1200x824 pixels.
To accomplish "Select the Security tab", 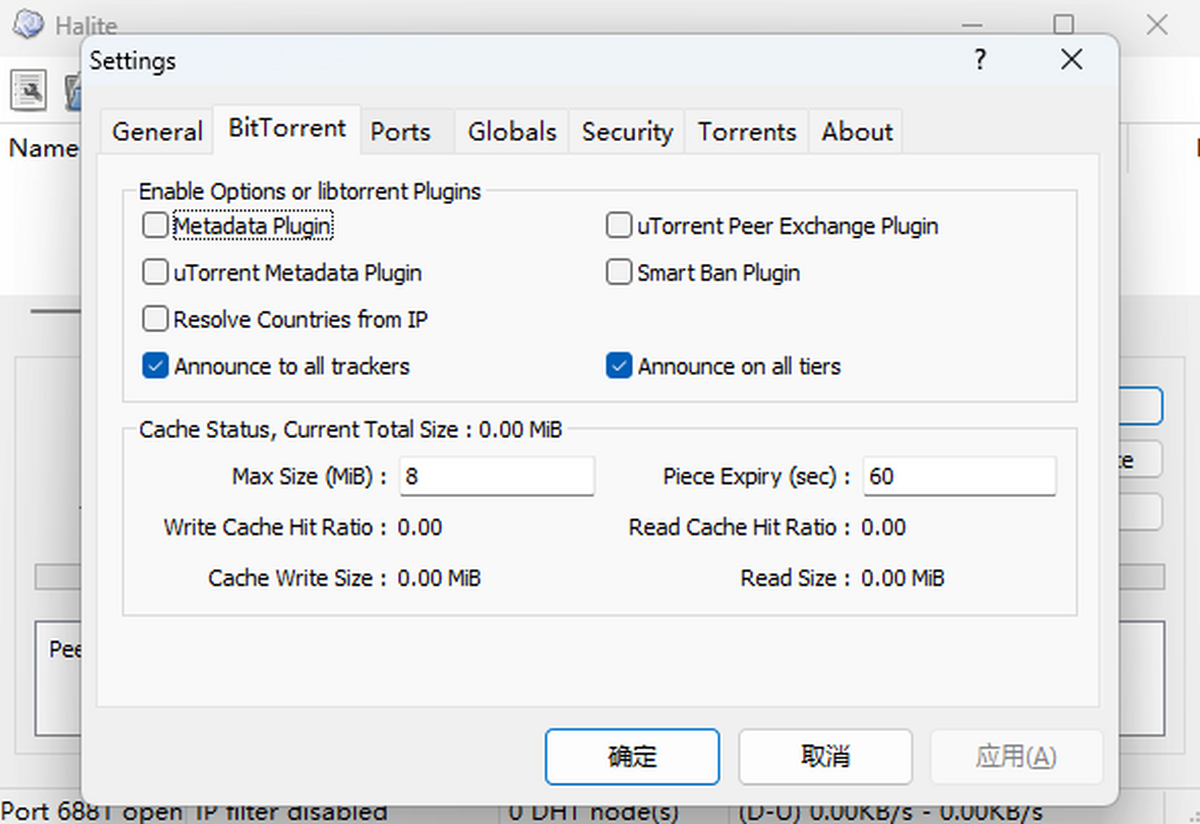I will click(627, 132).
